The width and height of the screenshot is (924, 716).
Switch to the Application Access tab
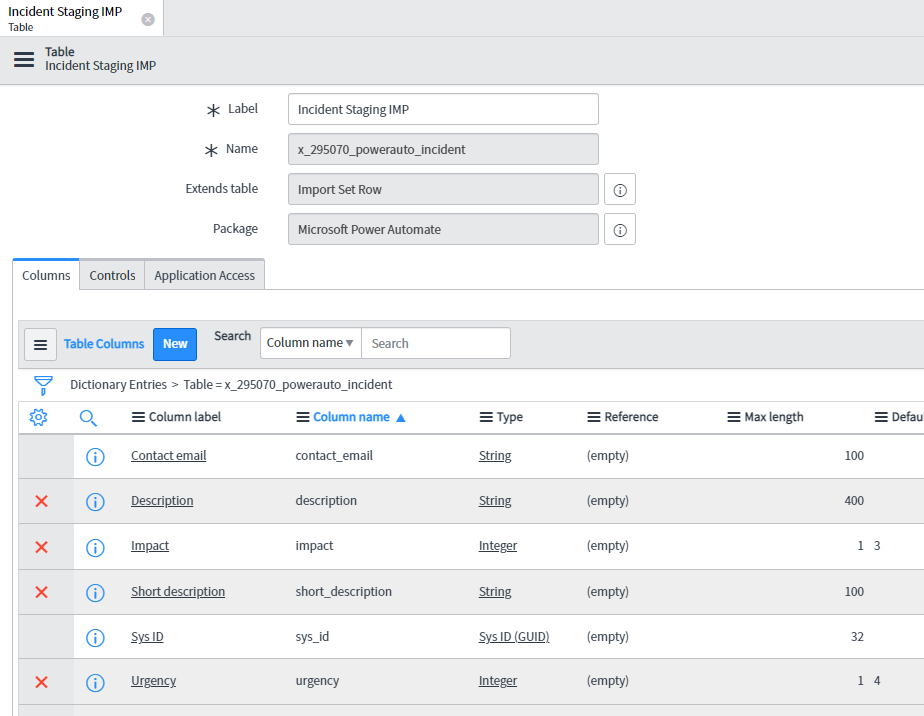click(204, 275)
